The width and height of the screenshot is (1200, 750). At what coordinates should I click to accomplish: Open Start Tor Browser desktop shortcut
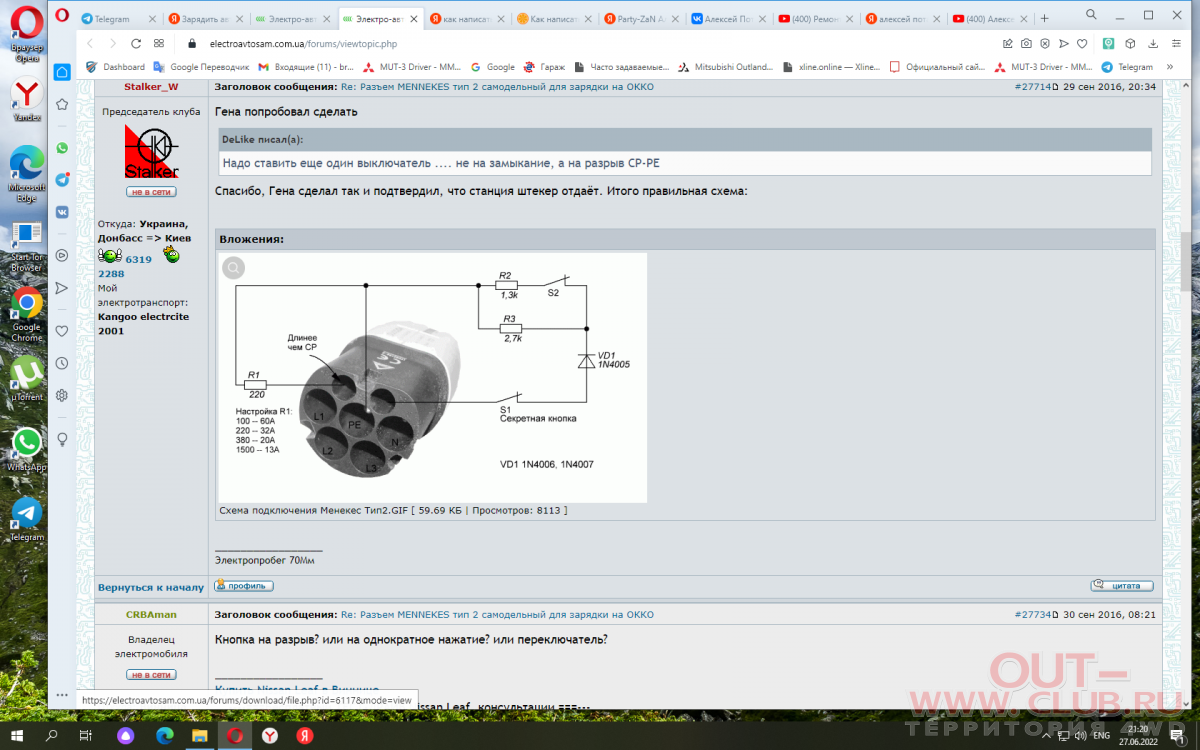coord(27,248)
